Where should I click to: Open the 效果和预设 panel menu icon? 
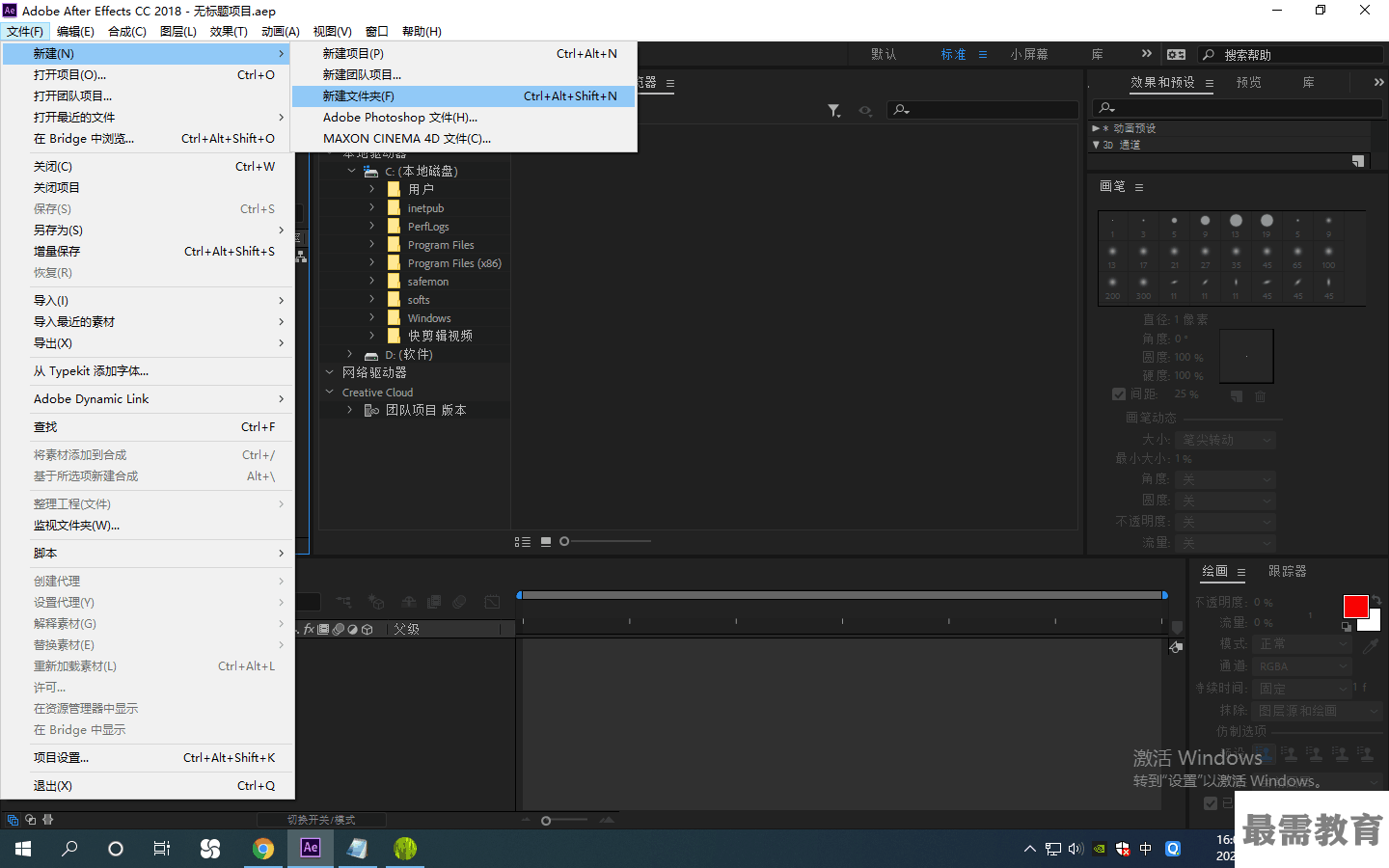pos(1210,83)
